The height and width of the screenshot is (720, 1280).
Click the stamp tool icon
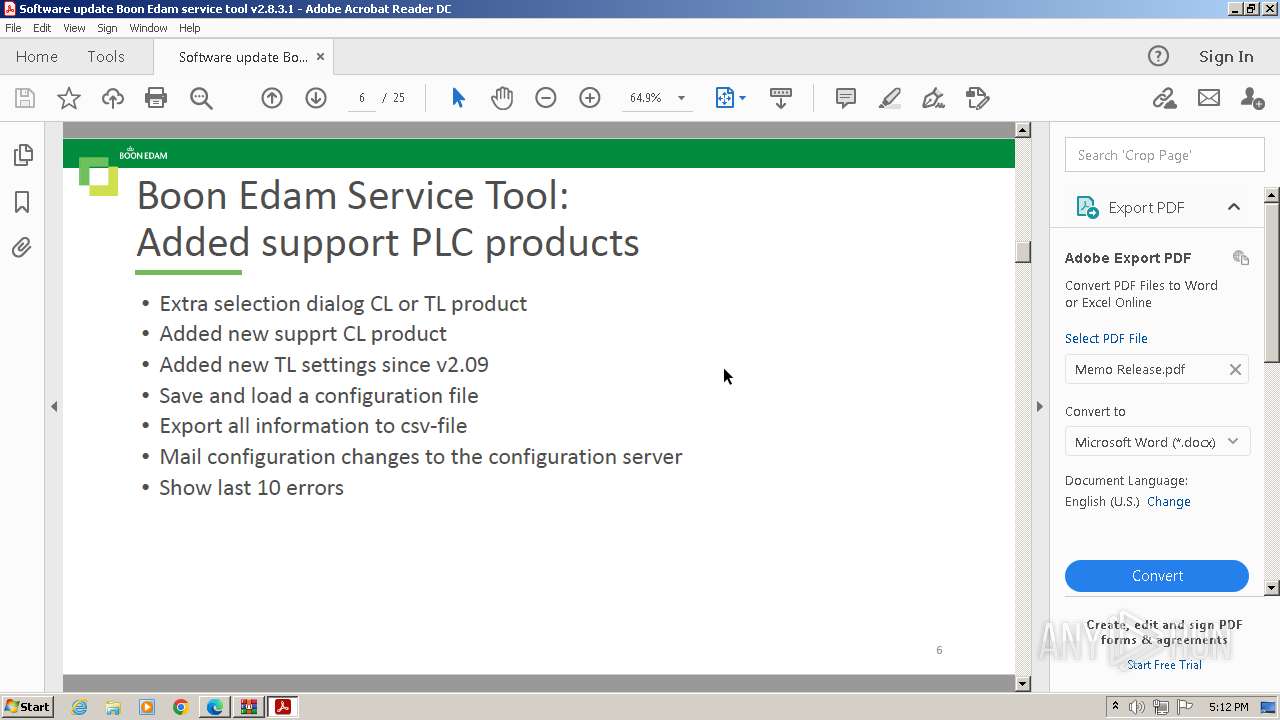977,98
